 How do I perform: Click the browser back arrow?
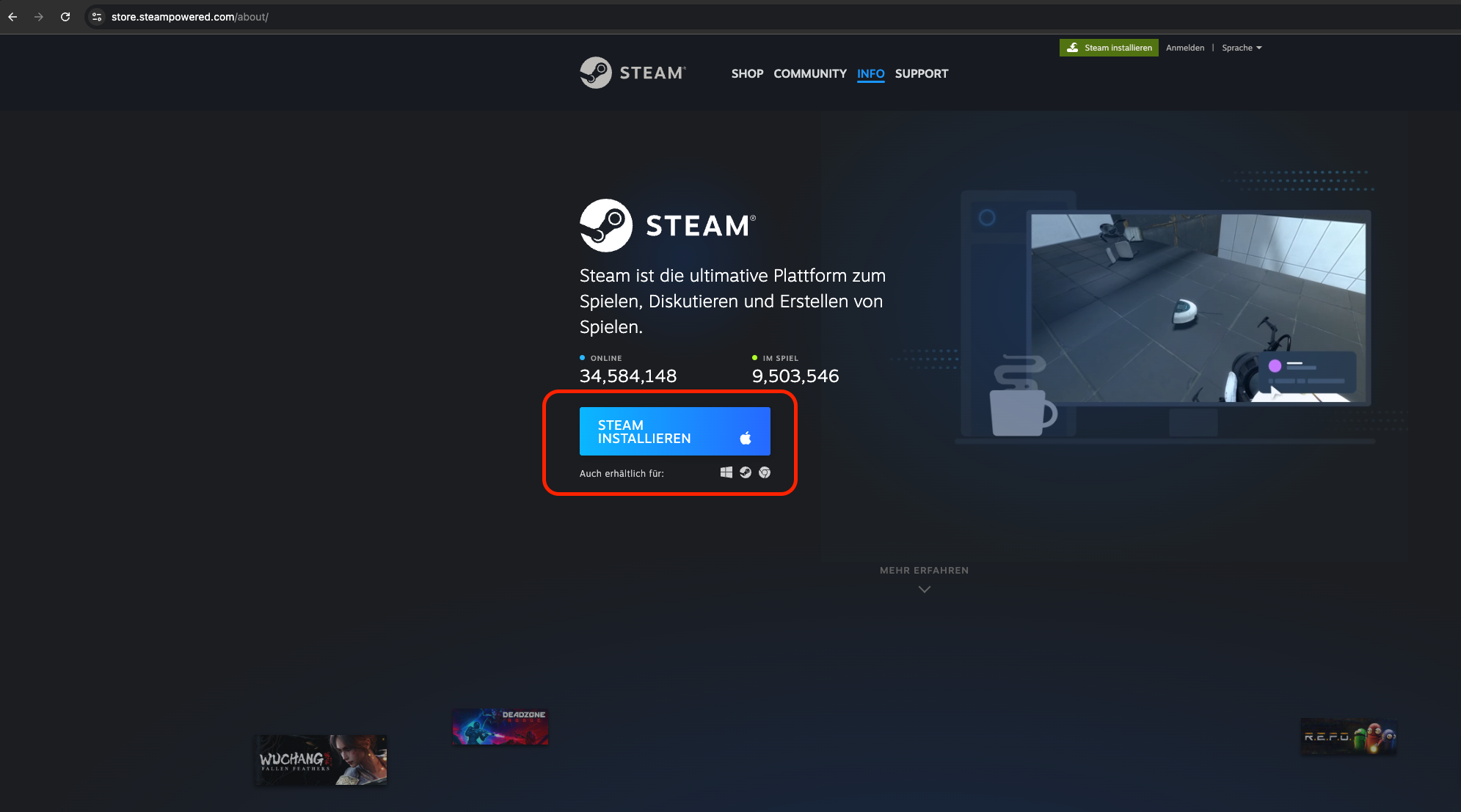coord(12,16)
